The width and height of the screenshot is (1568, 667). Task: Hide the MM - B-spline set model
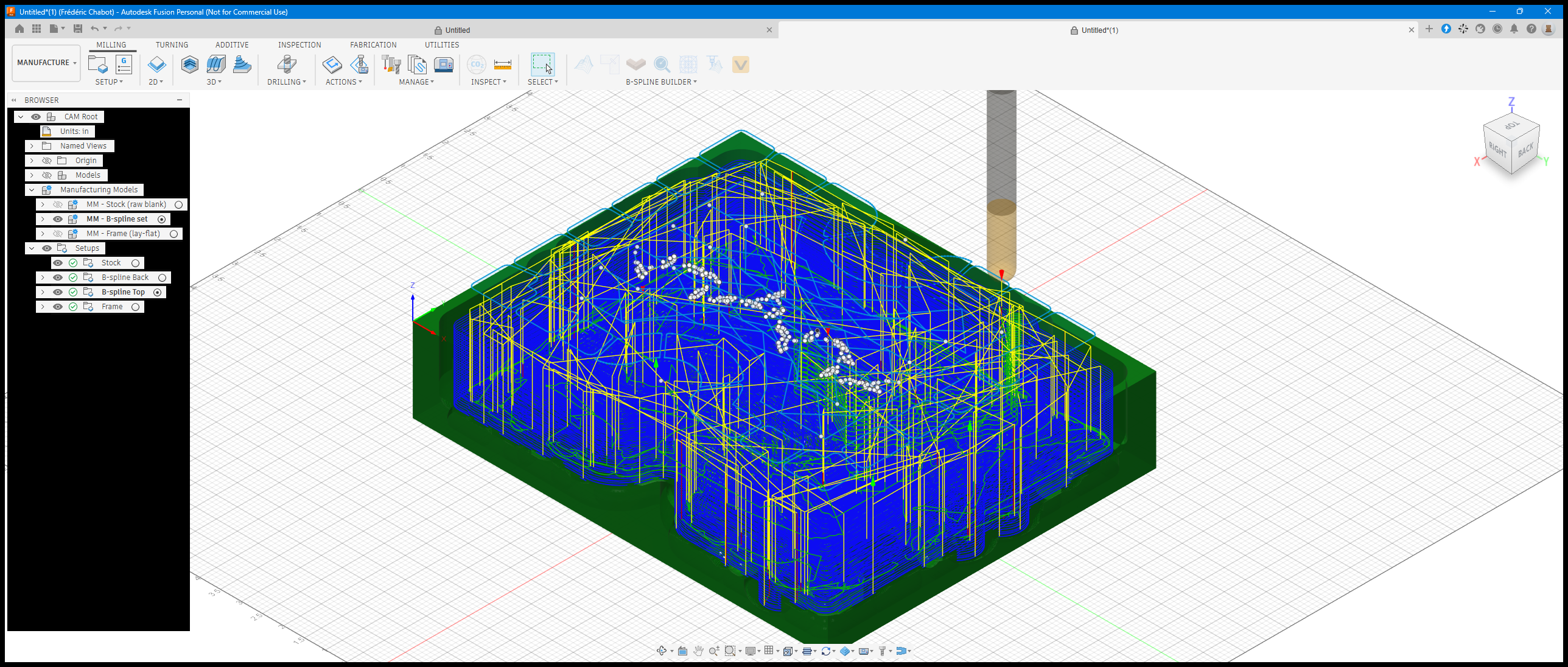click(58, 219)
